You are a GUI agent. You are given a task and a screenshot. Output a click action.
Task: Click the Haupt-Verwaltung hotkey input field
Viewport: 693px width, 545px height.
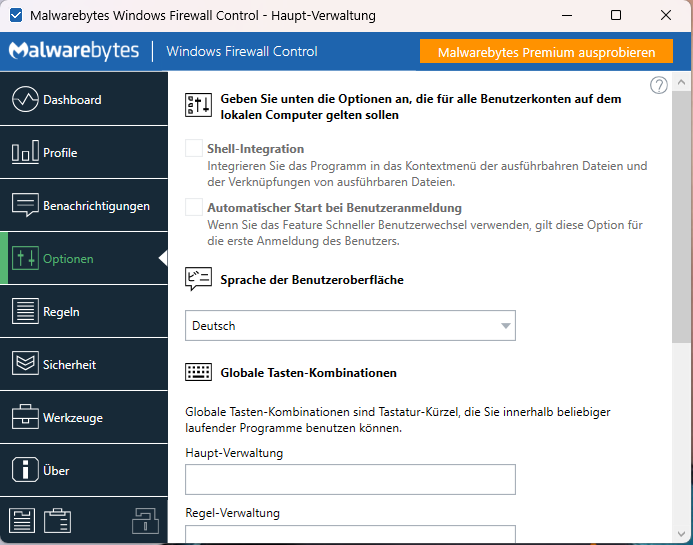(x=350, y=480)
